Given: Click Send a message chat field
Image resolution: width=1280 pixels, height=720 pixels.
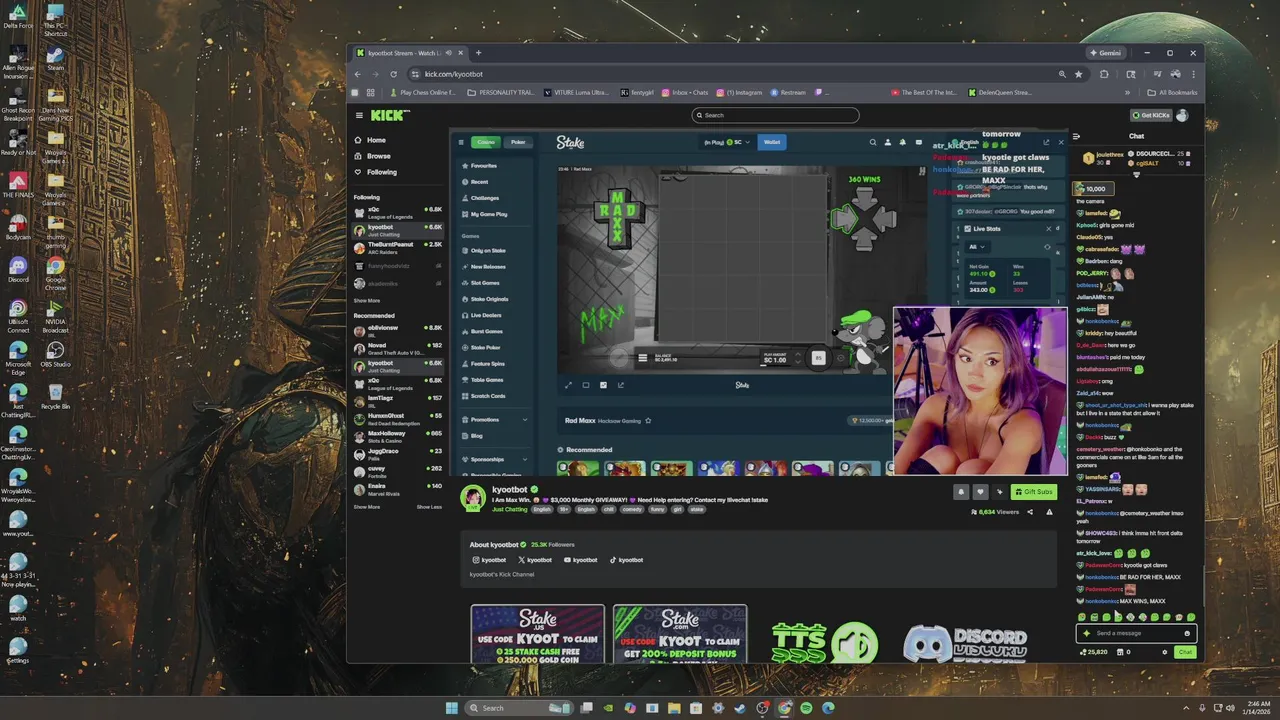Looking at the screenshot, I should tap(1135, 633).
